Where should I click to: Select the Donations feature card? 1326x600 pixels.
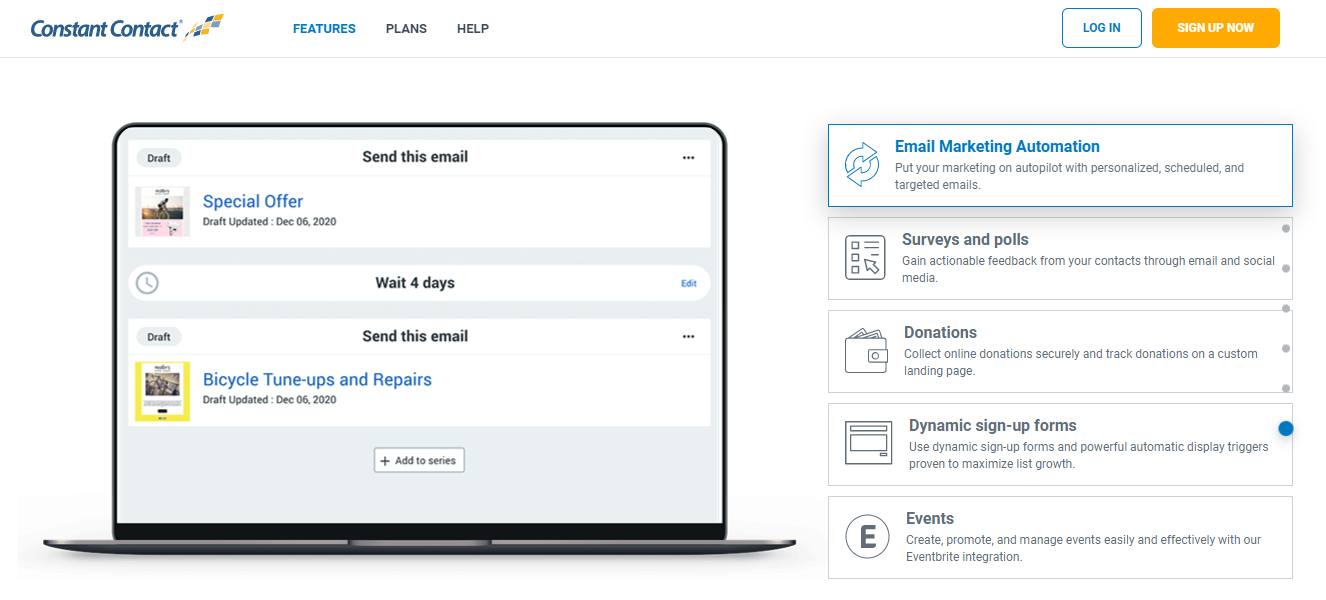point(1060,351)
